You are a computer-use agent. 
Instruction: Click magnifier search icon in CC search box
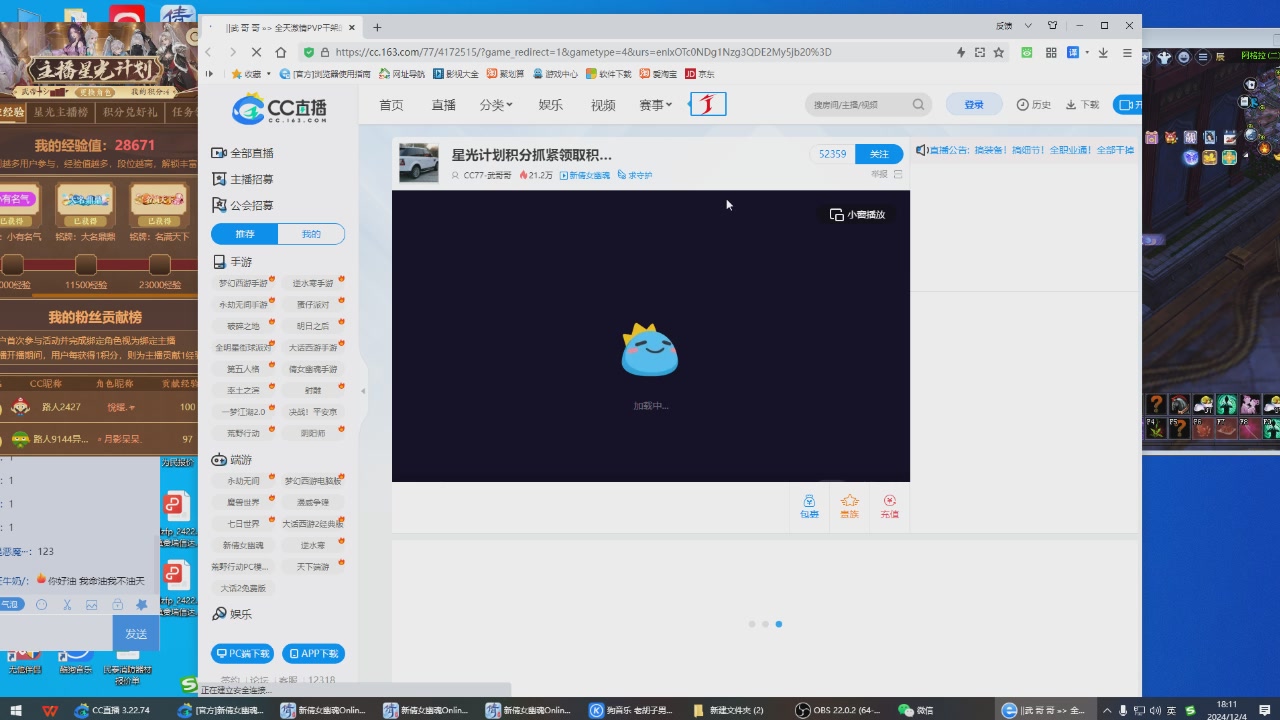coord(918,104)
